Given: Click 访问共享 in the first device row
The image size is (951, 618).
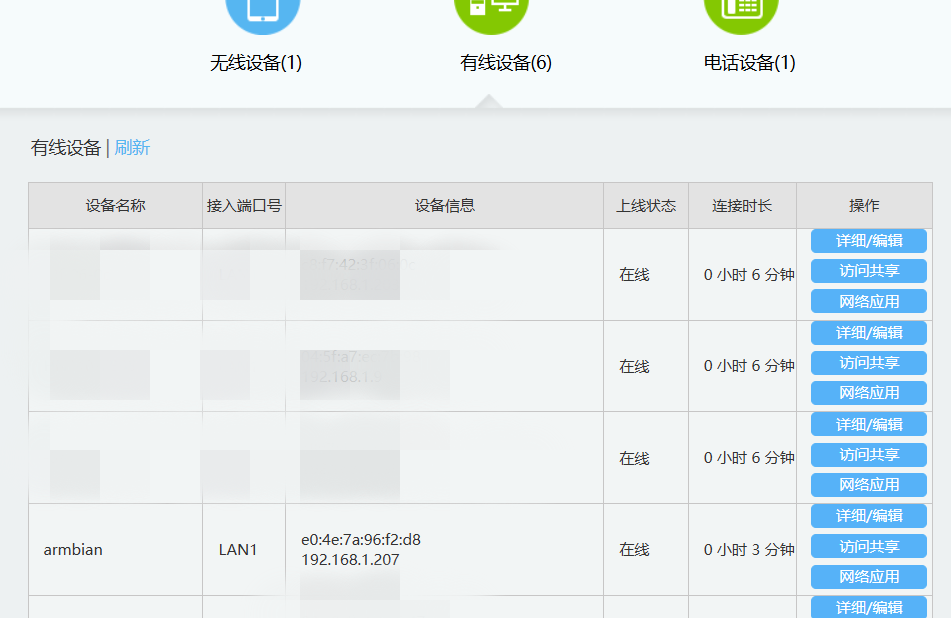Looking at the screenshot, I should pos(868,271).
